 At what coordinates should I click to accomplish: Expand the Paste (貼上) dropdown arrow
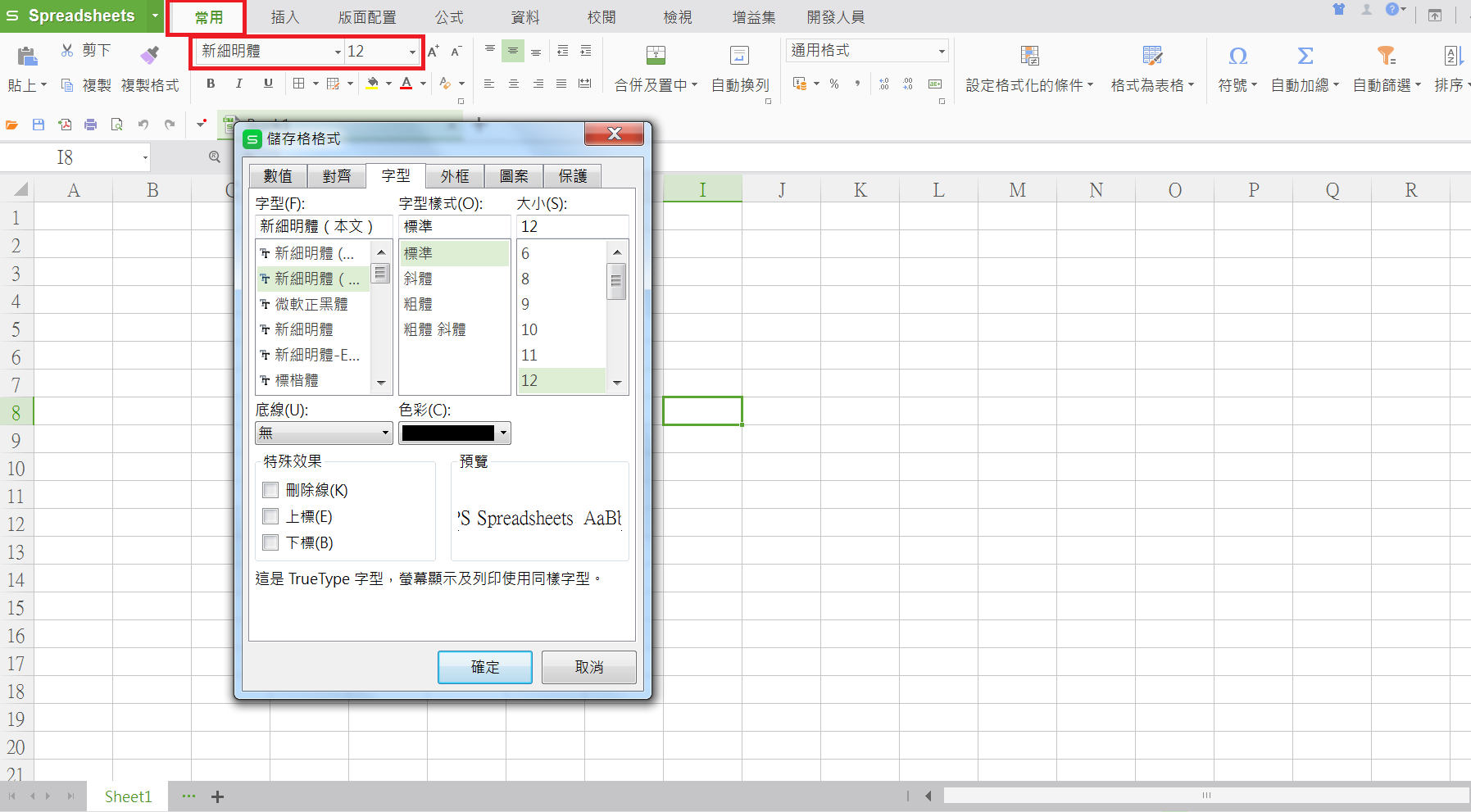[43, 85]
